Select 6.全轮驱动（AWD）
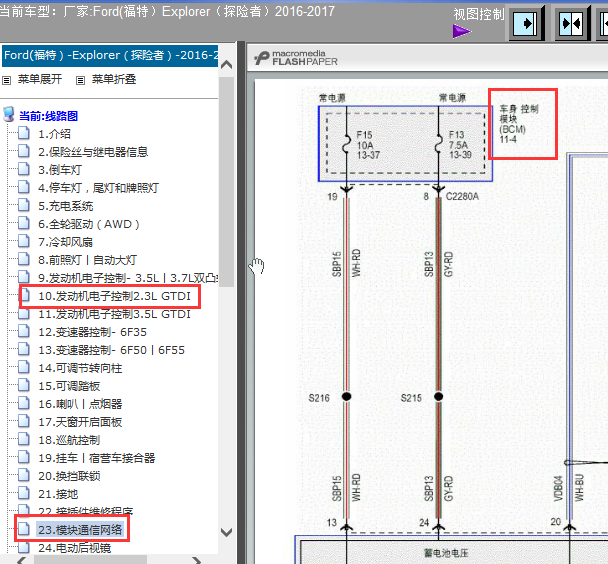 click(89, 224)
